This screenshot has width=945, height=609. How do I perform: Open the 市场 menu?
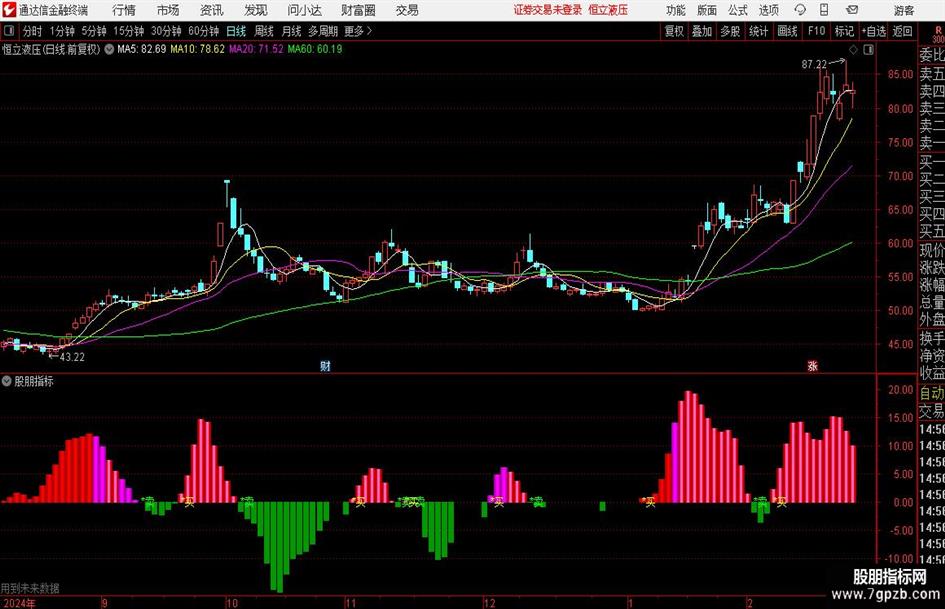click(168, 10)
